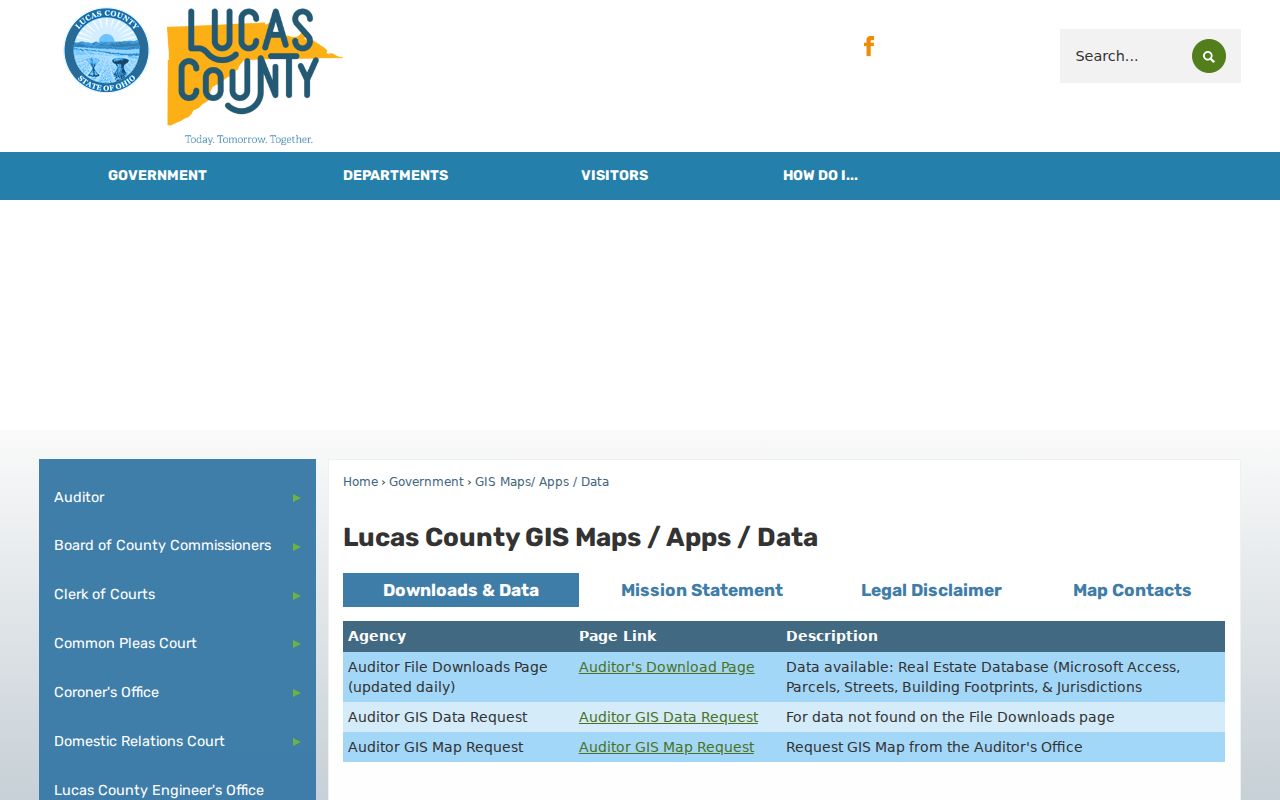Open the Facebook icon link
The image size is (1280, 800).
tap(869, 46)
